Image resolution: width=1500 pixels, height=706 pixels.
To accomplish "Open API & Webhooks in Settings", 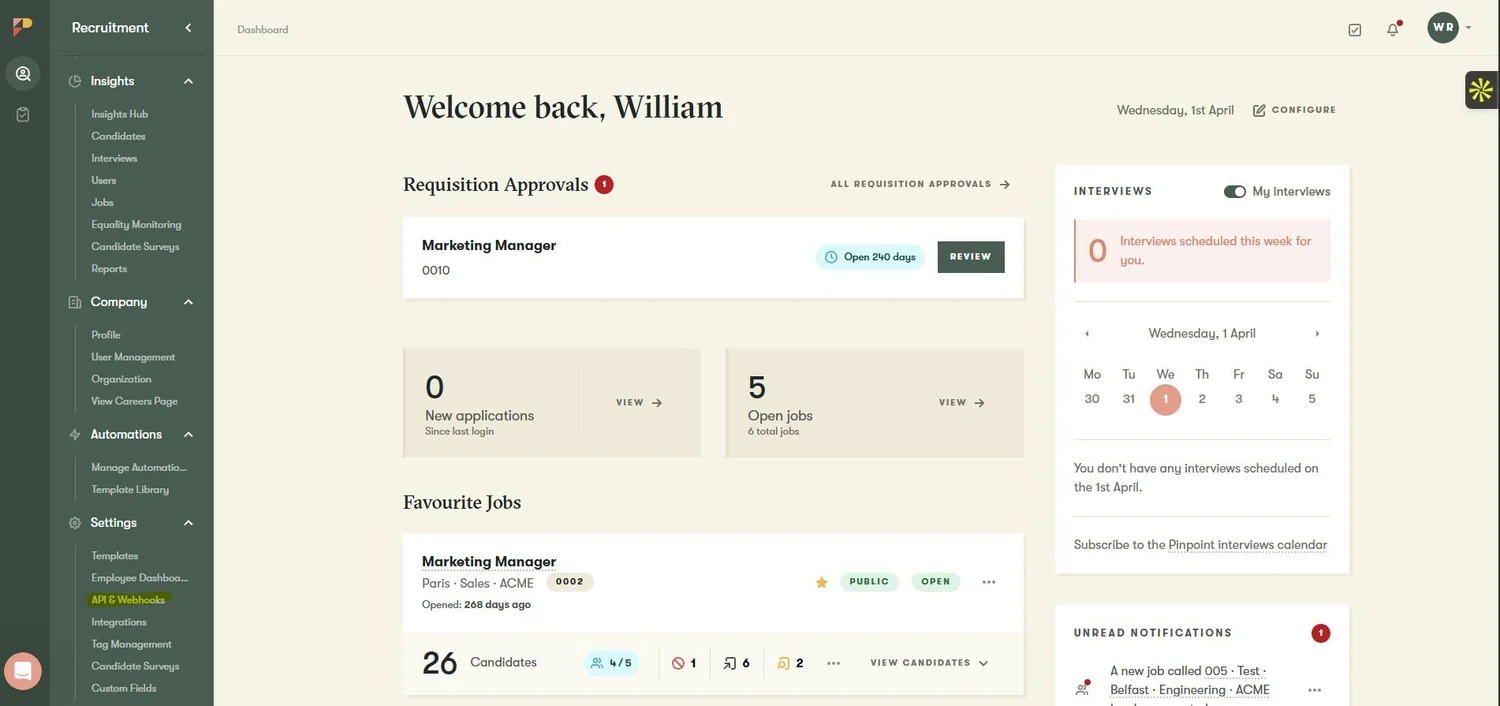I will pyautogui.click(x=128, y=600).
